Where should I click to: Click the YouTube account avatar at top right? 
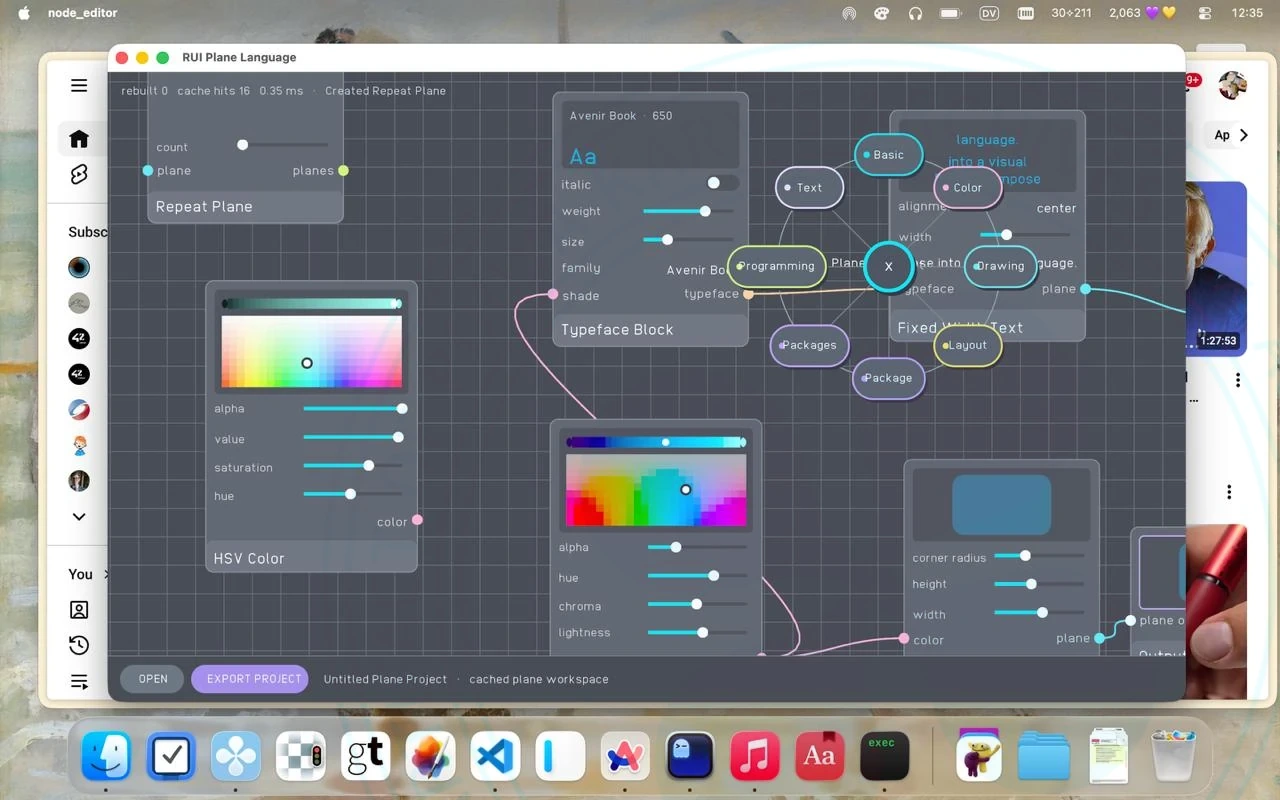(x=1233, y=86)
